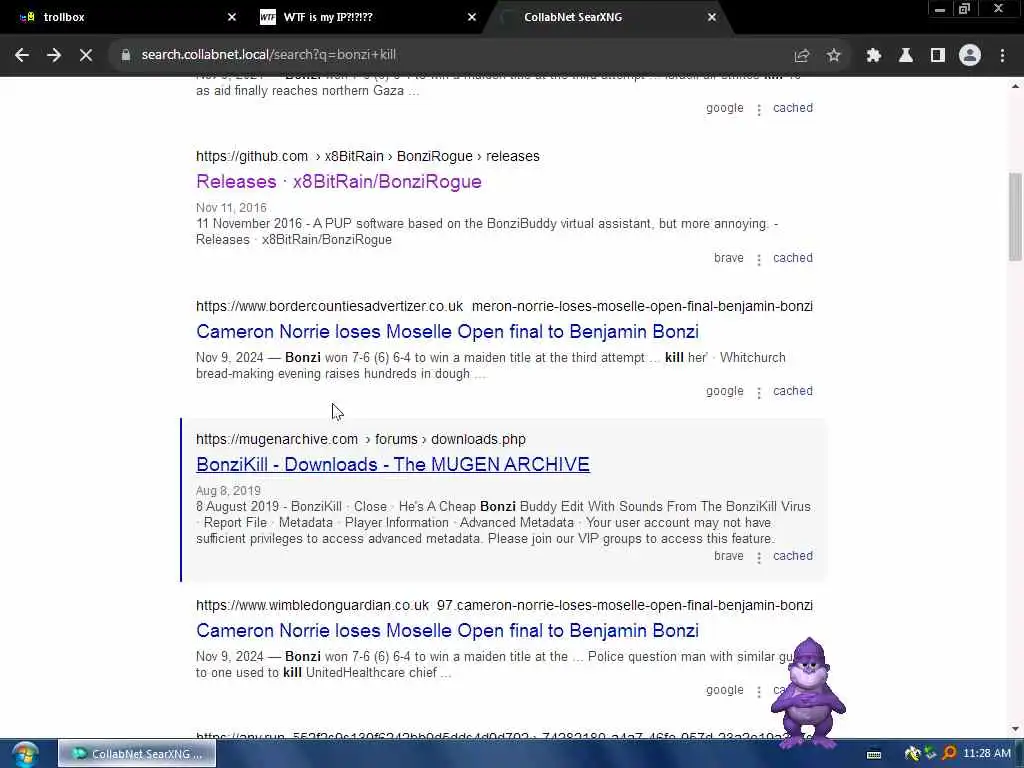The height and width of the screenshot is (768, 1024).
Task: Click the green network tray icon
Action: coord(931,754)
